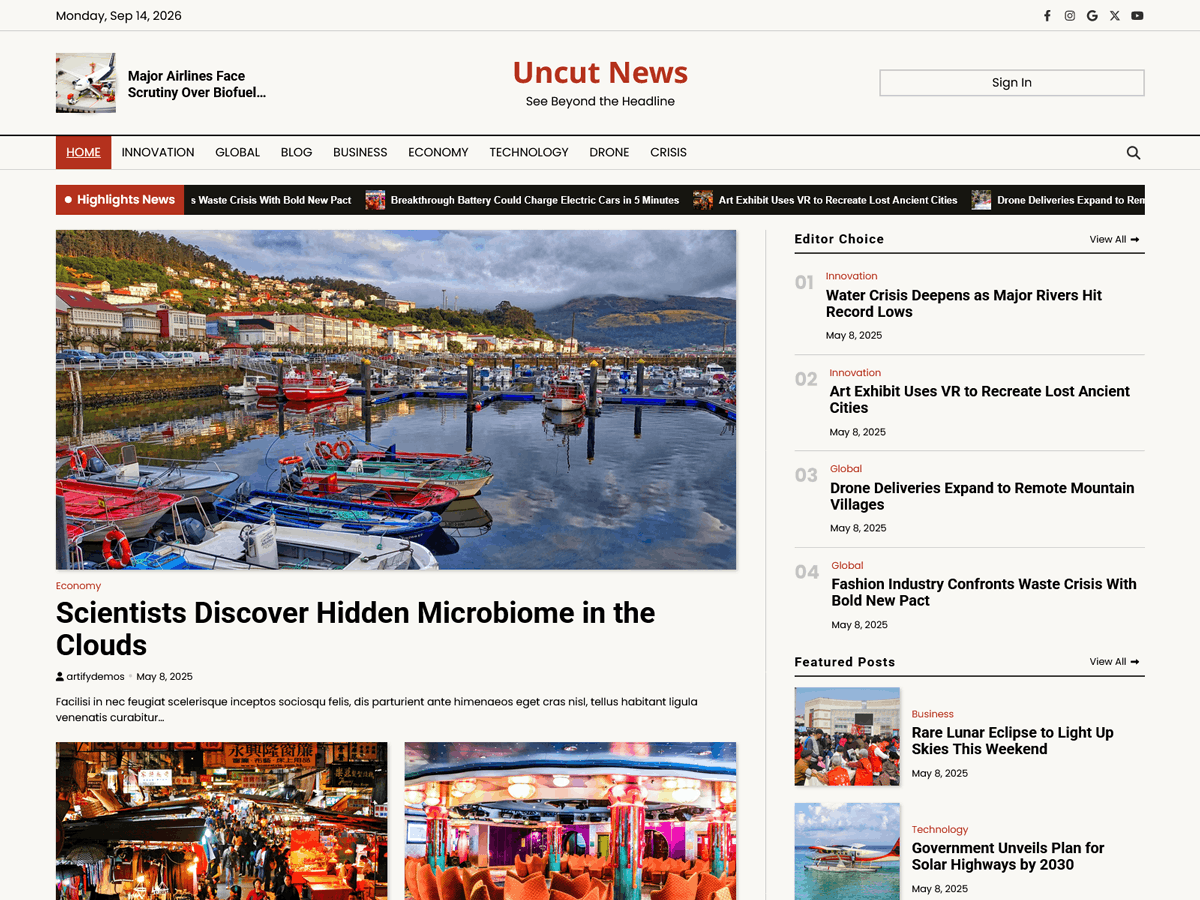Click Business tag above Rare Lunar Eclipse

933,714
